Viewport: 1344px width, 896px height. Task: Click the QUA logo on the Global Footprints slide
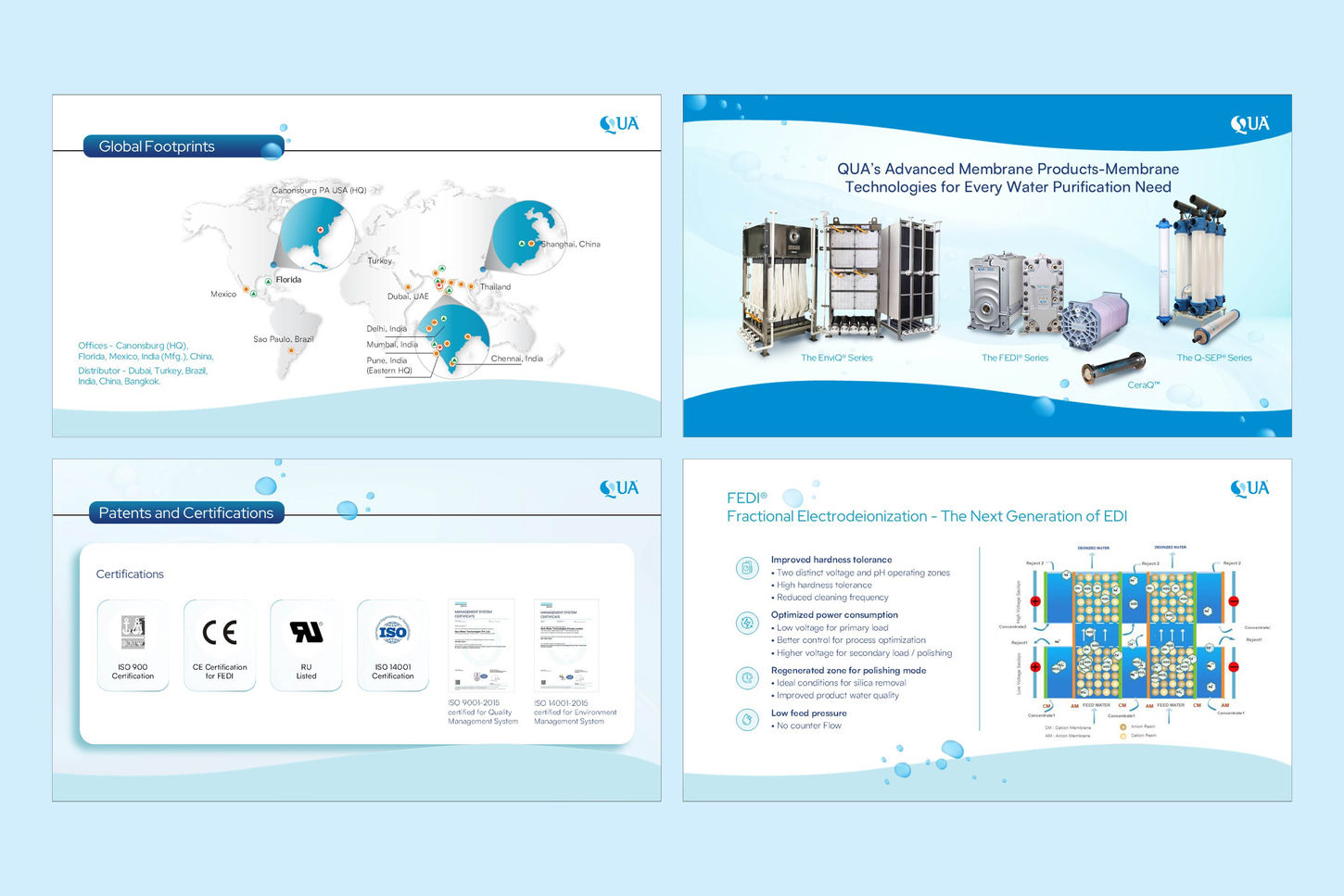619,124
